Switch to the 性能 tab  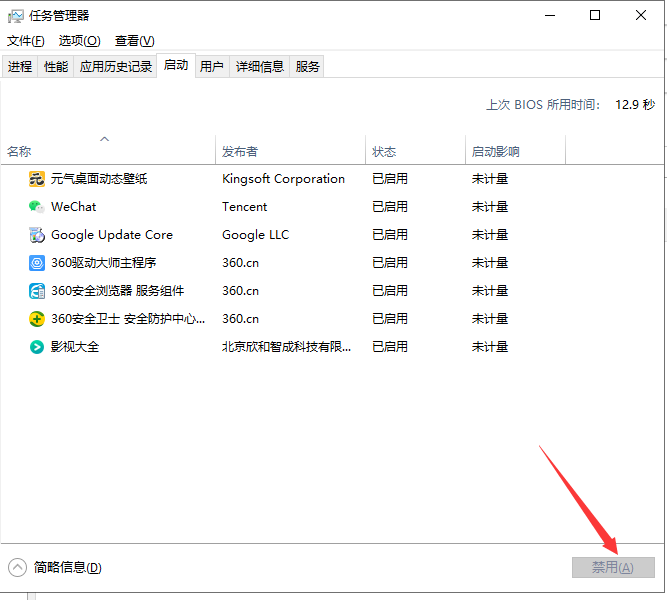(x=56, y=67)
